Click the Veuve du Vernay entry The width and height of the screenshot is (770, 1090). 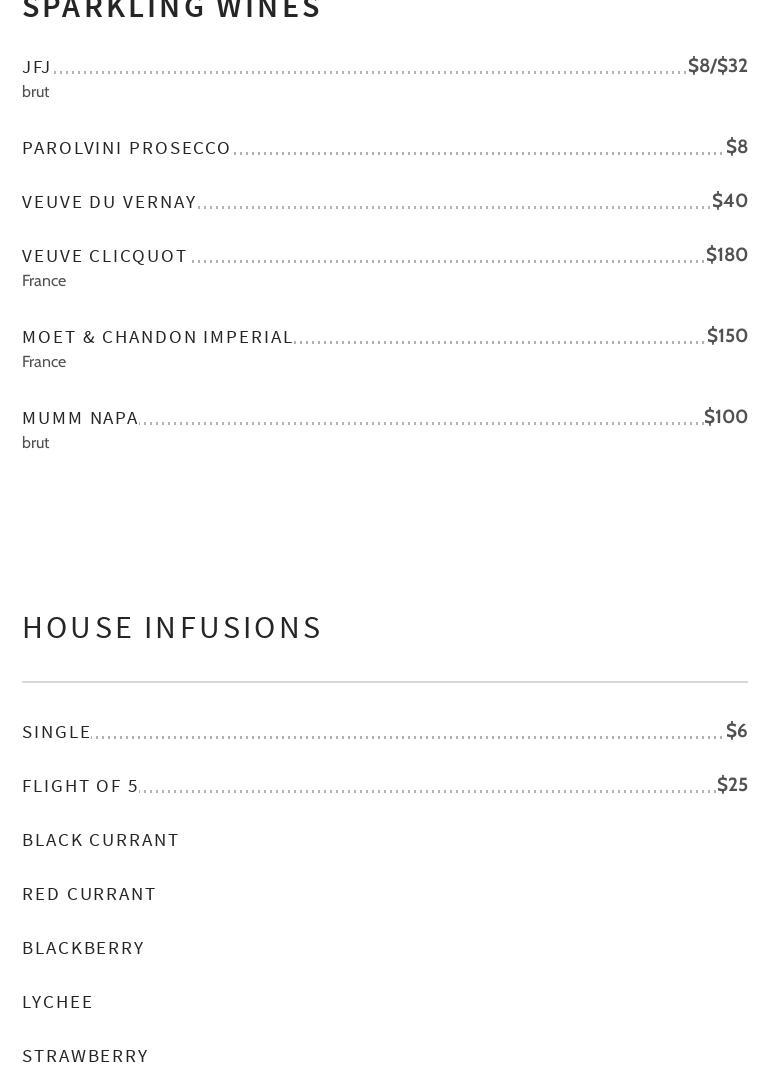click(109, 203)
